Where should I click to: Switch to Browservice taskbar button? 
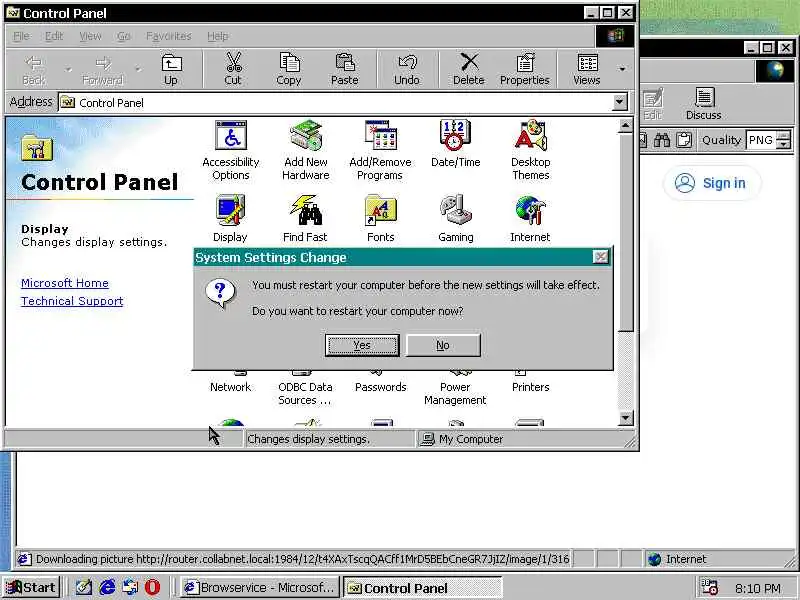(260, 587)
